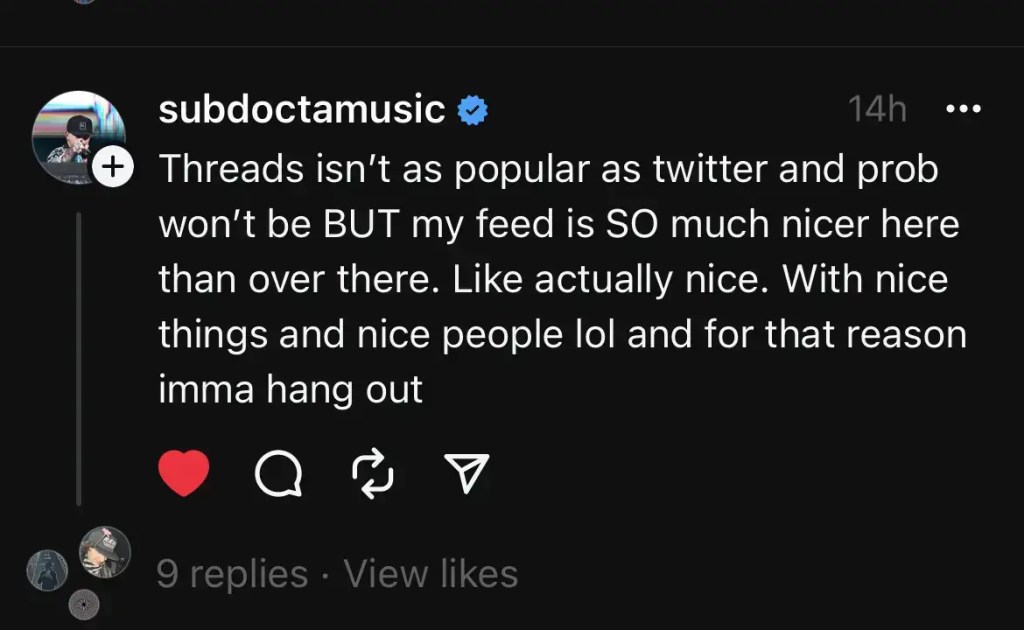Tap the replier avatar wearing a hat
The image size is (1024, 630).
point(104,551)
